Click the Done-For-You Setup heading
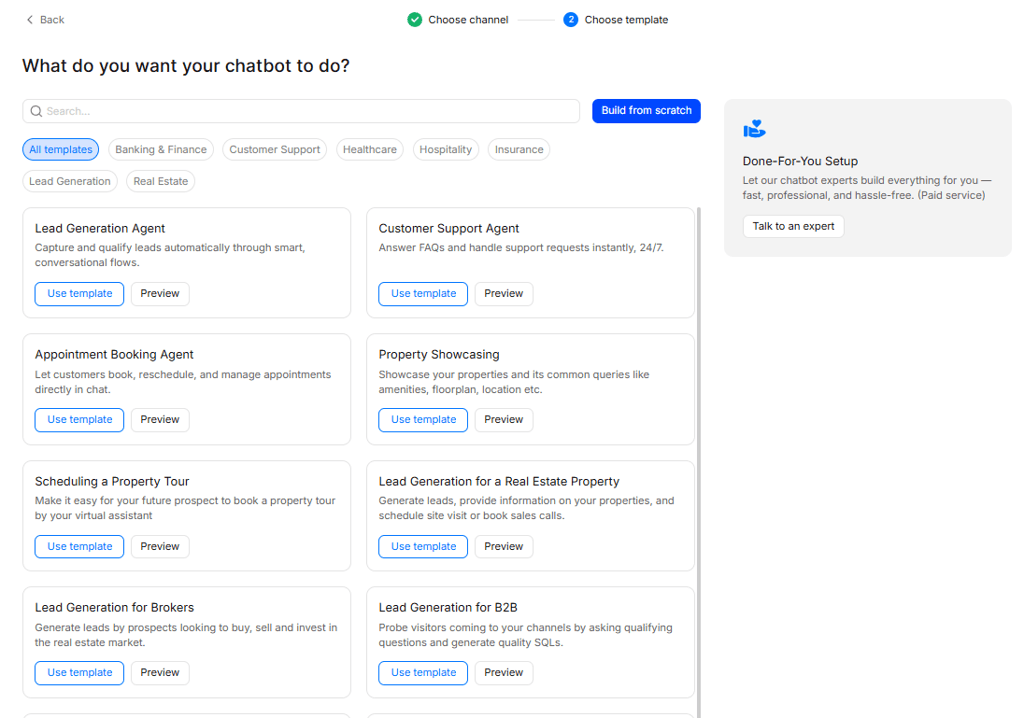Viewport: 1024px width, 718px height. [800, 161]
